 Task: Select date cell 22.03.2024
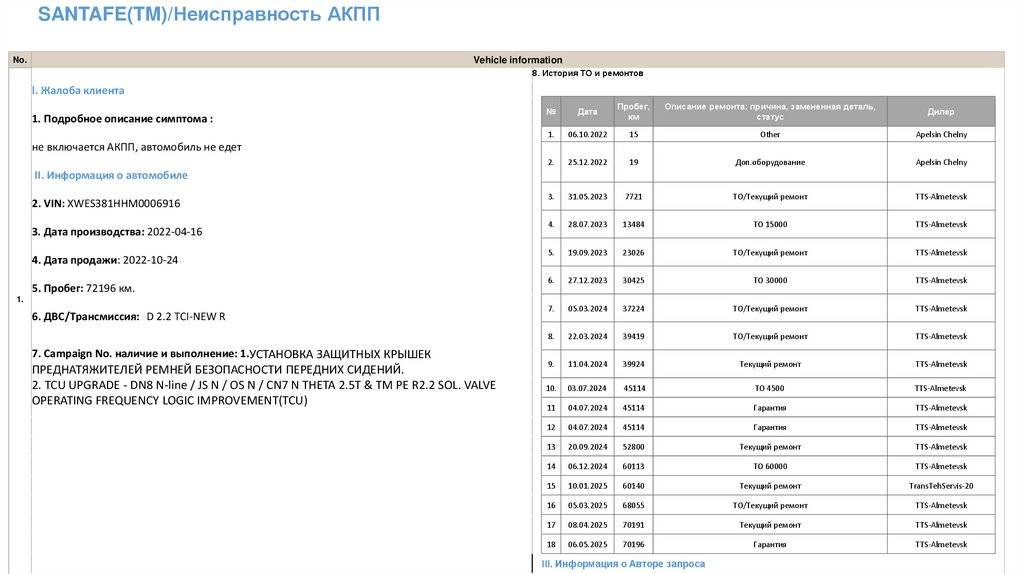(x=587, y=337)
